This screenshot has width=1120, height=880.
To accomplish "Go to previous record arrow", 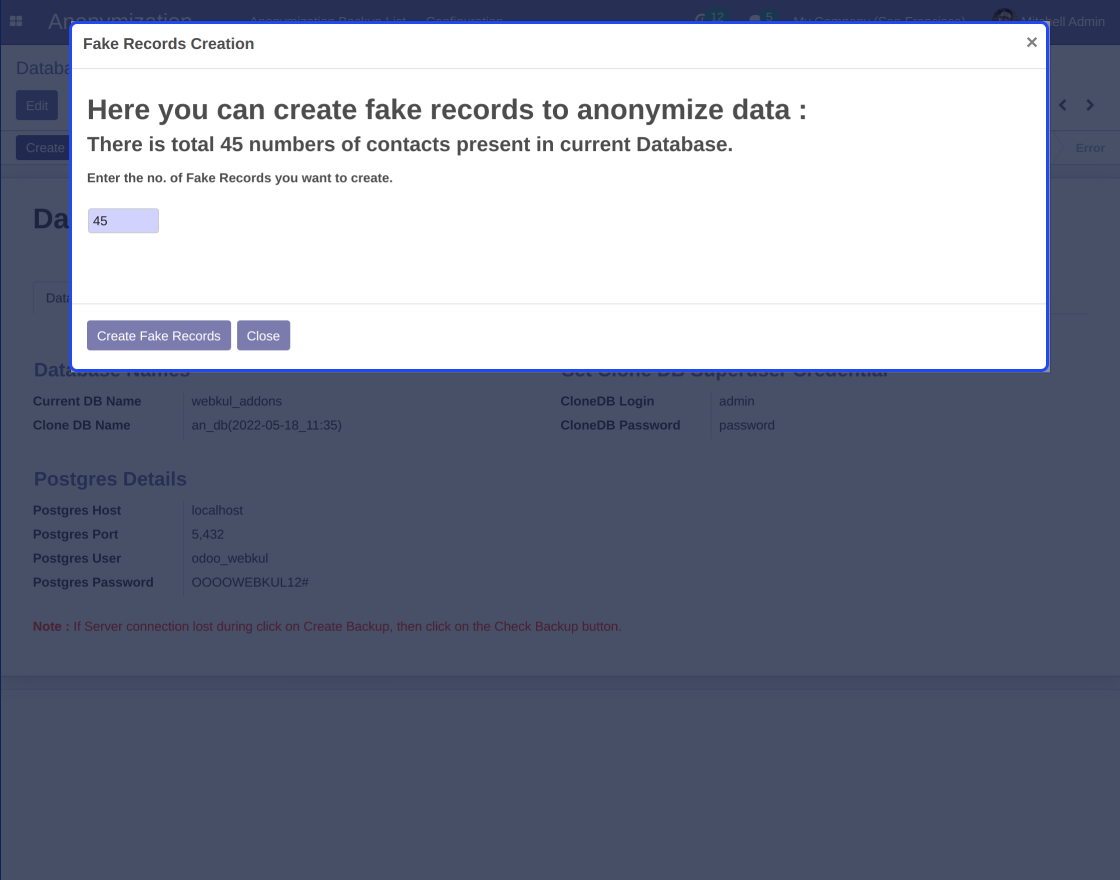I will pos(1063,105).
